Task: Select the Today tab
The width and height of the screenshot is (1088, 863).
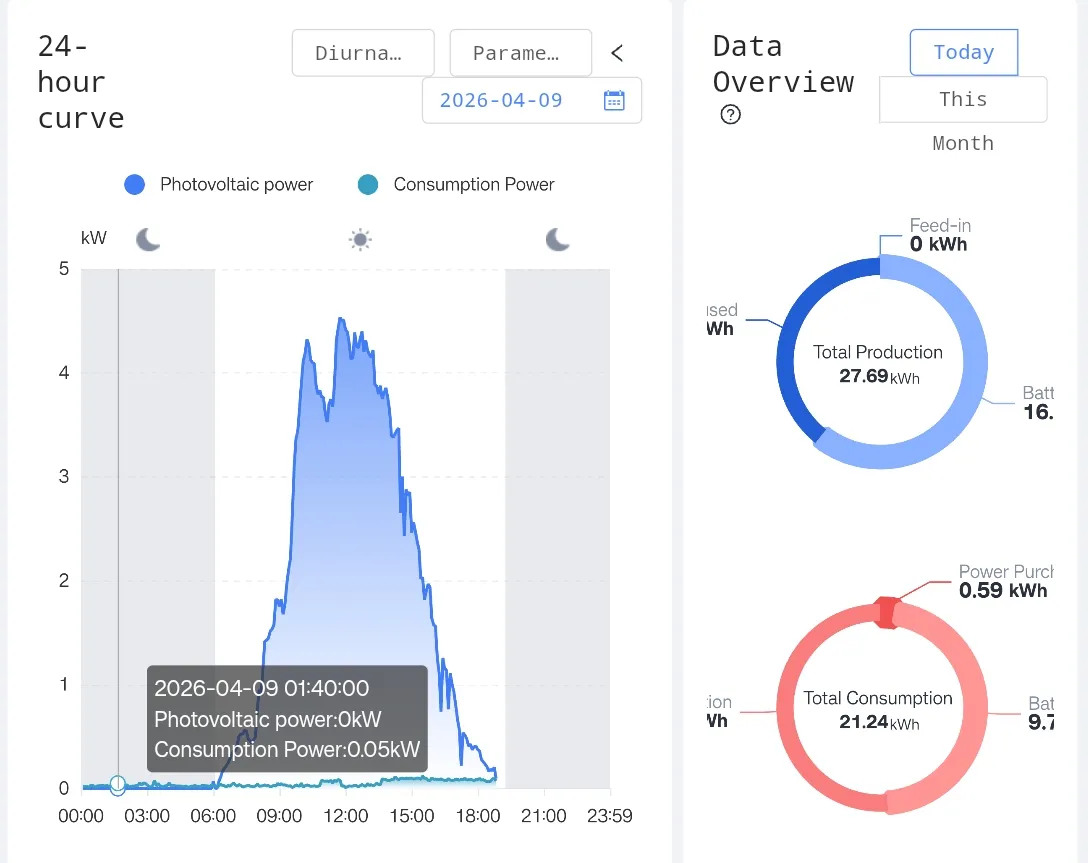Action: click(963, 52)
